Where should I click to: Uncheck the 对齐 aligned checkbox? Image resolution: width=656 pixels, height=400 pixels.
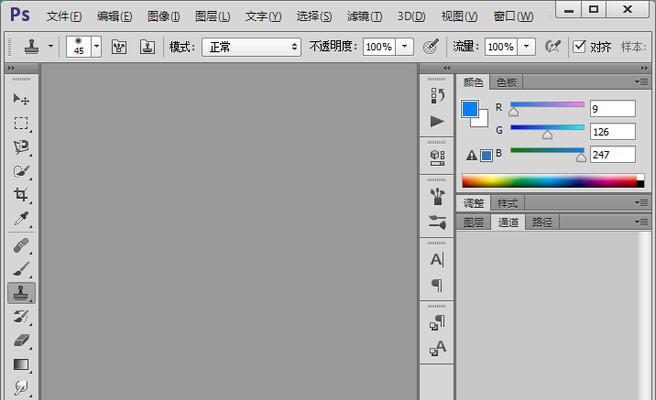[x=579, y=46]
